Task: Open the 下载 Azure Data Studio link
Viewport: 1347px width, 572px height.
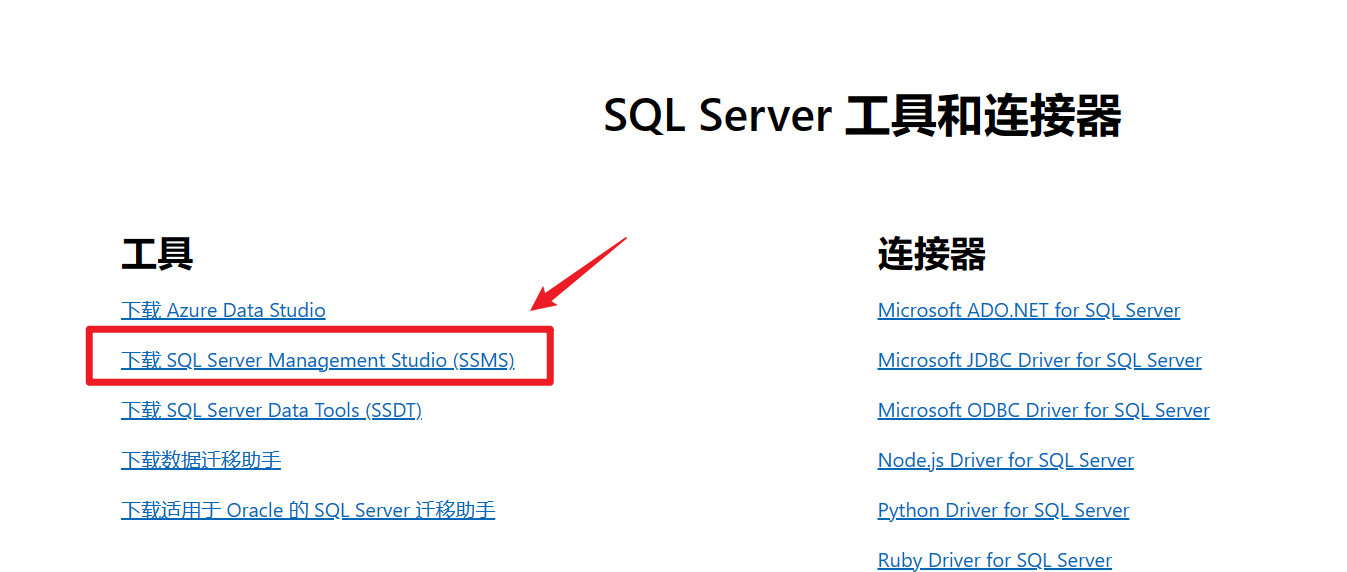Action: tap(223, 310)
